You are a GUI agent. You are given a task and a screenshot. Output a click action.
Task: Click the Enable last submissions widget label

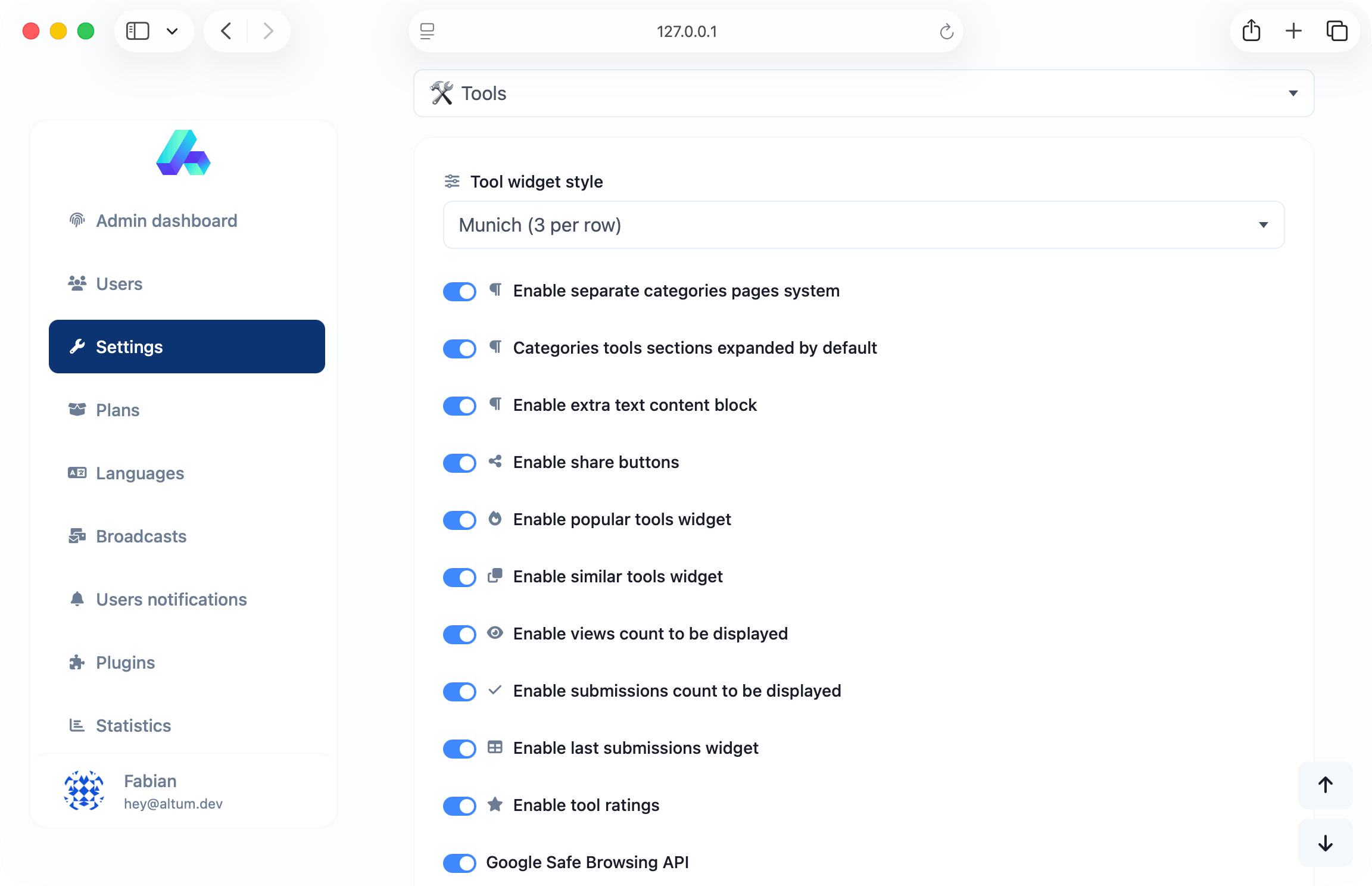[x=635, y=748]
